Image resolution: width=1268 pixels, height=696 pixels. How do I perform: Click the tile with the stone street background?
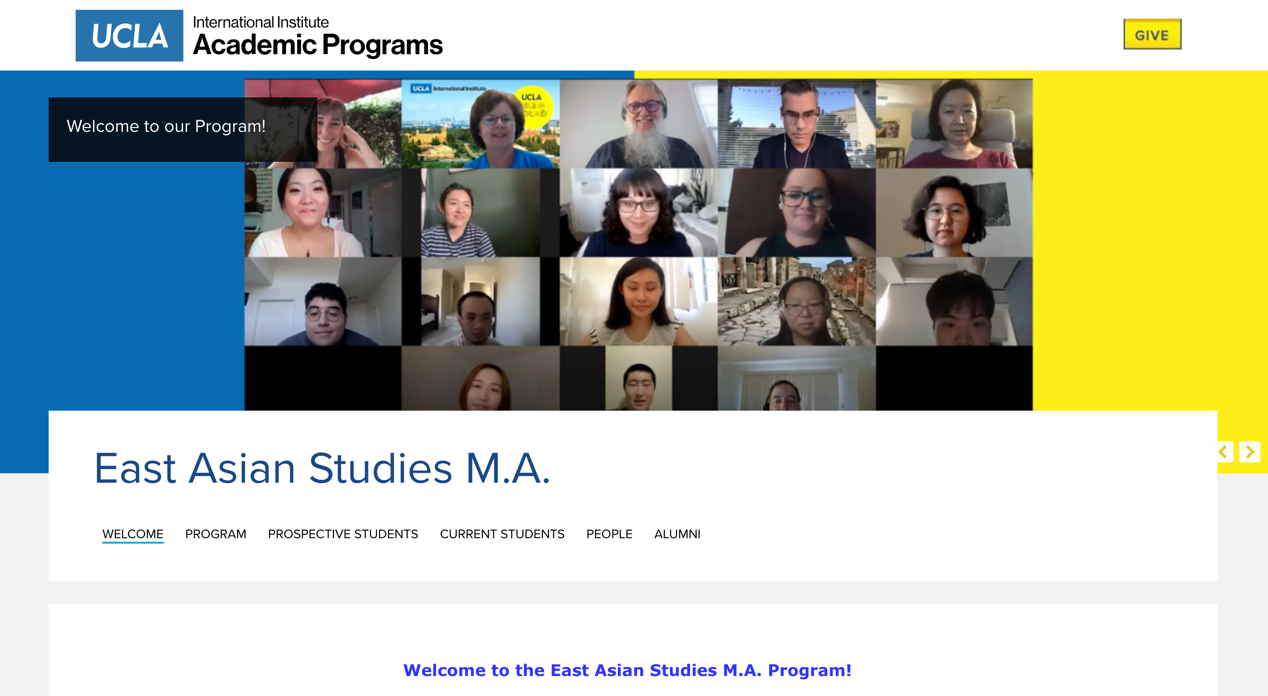click(x=796, y=302)
